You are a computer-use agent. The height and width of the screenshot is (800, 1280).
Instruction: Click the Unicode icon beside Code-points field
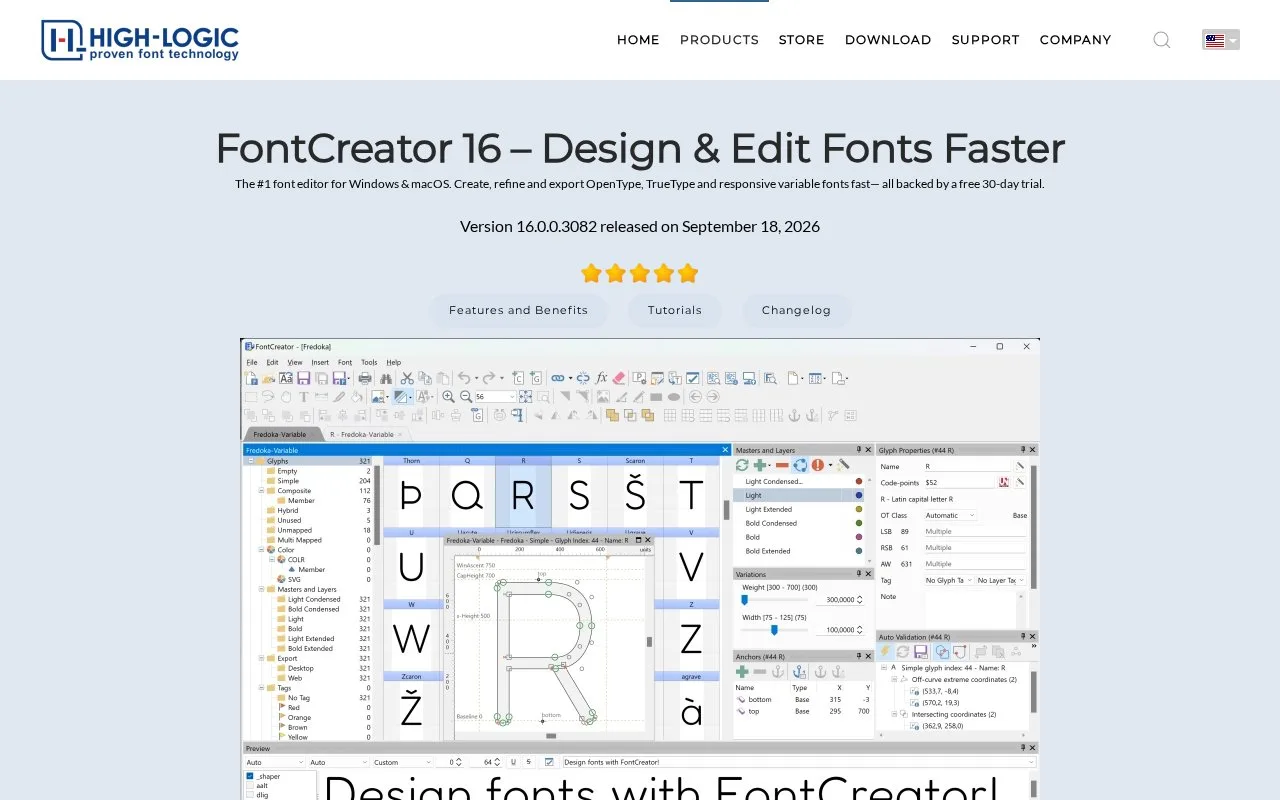click(x=1004, y=482)
